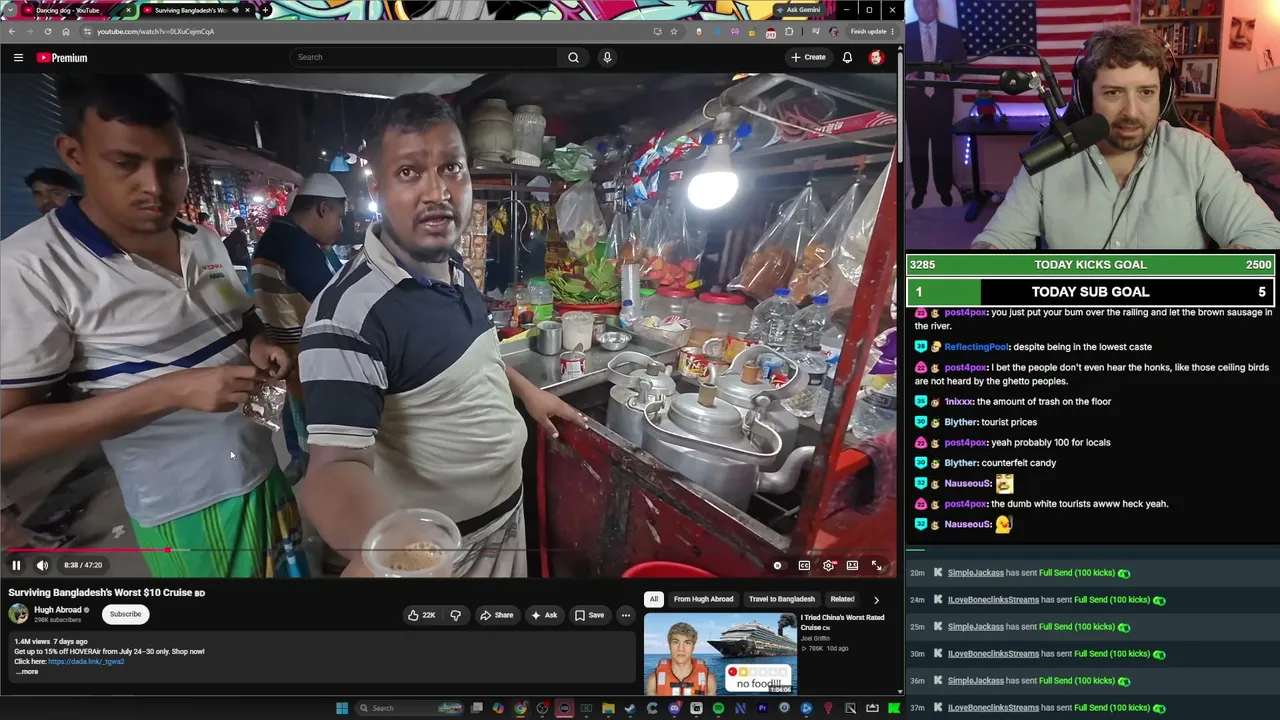Image resolution: width=1280 pixels, height=720 pixels.
Task: Toggle closed captions on the video
Action: coord(804,565)
